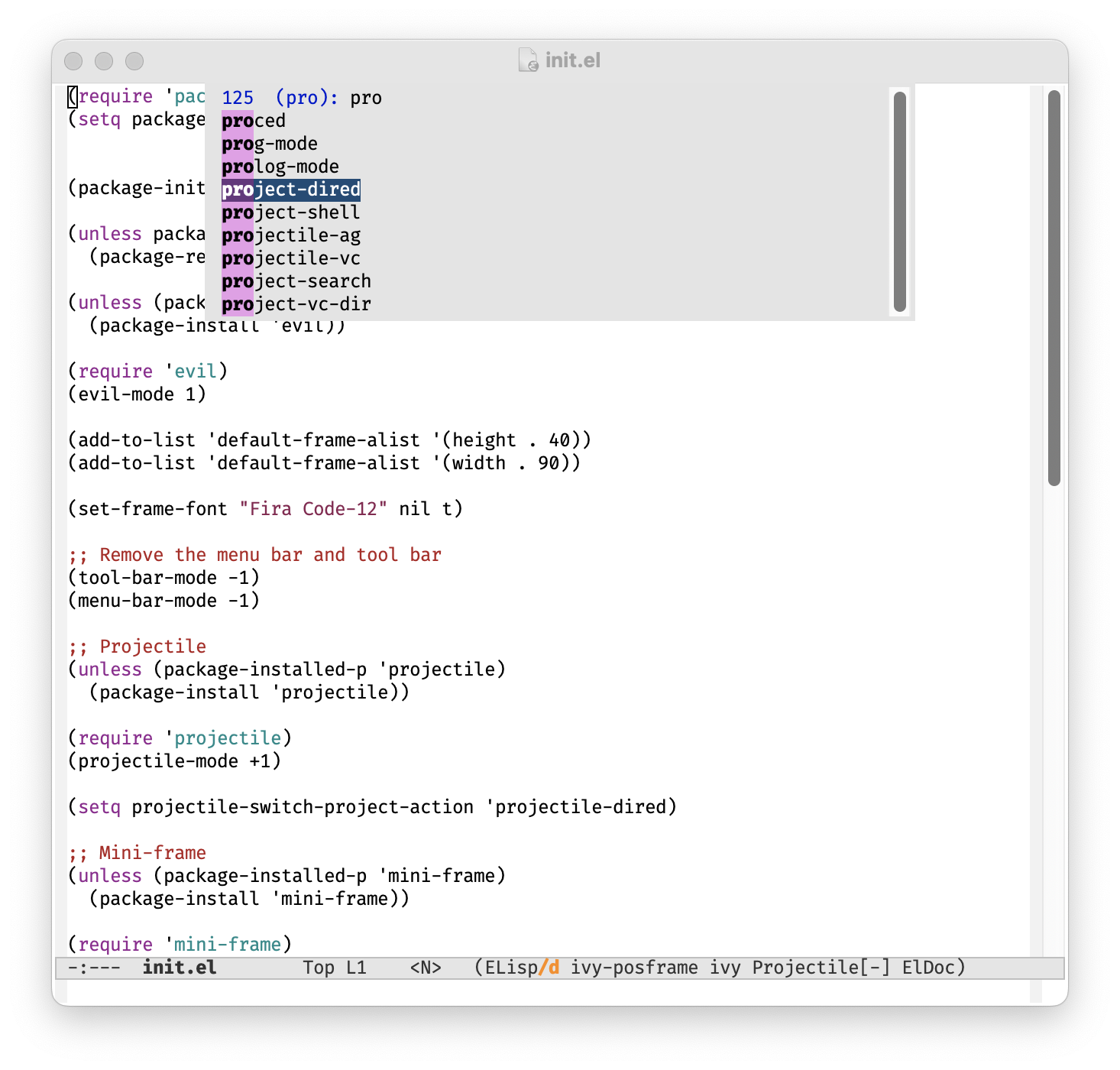Screen dimensions: 1120x1070
Task: Click "(package-install 'projectile))" line
Action: pyautogui.click(x=249, y=692)
